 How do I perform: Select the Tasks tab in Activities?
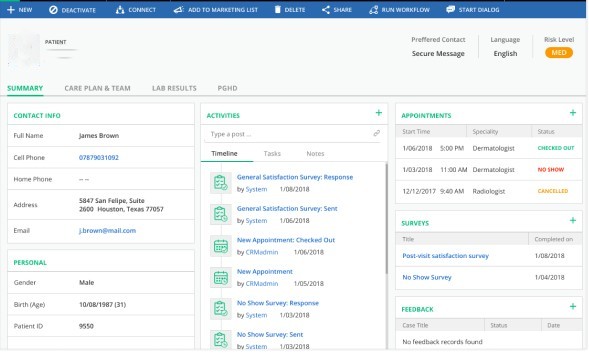[272, 154]
